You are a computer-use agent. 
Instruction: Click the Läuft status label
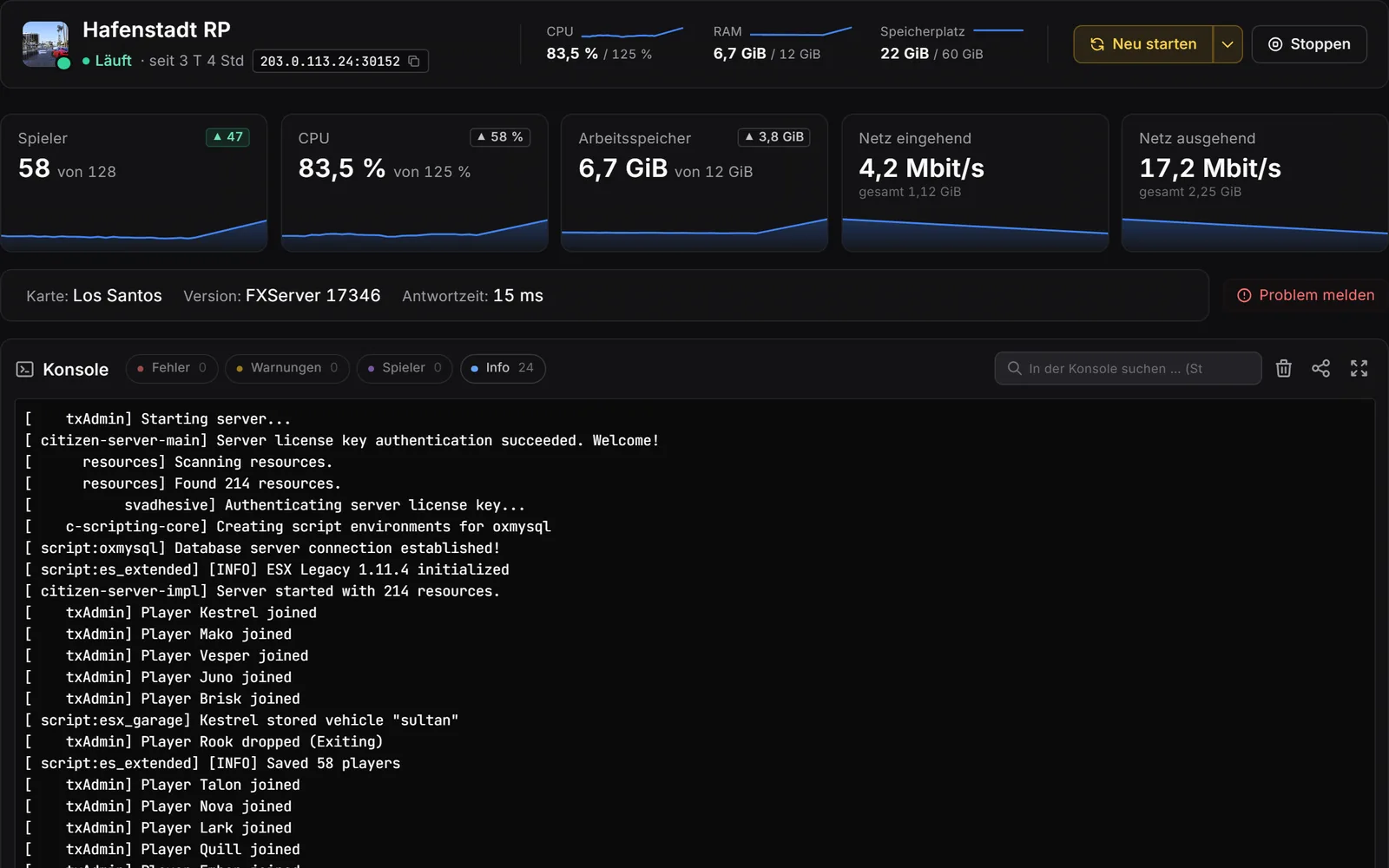tap(113, 61)
